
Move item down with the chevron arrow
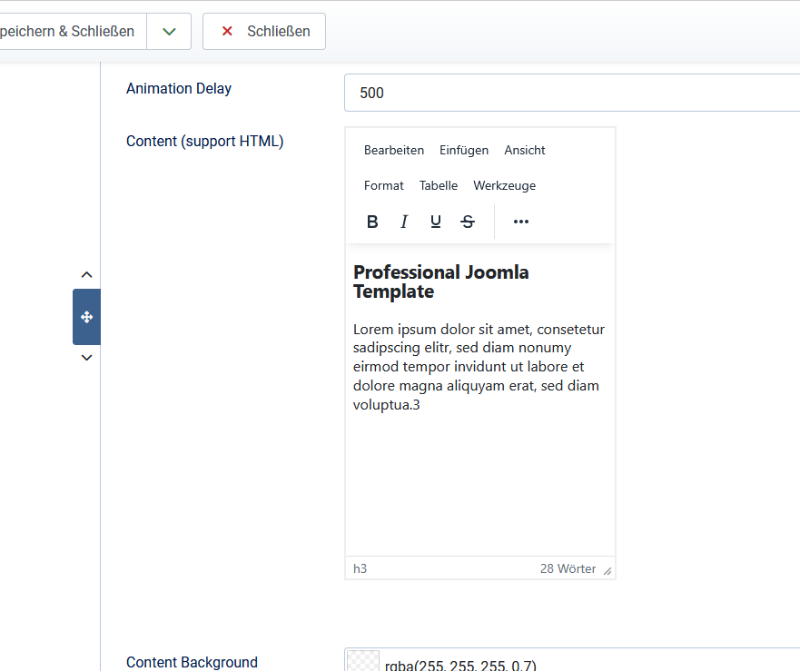[x=87, y=358]
